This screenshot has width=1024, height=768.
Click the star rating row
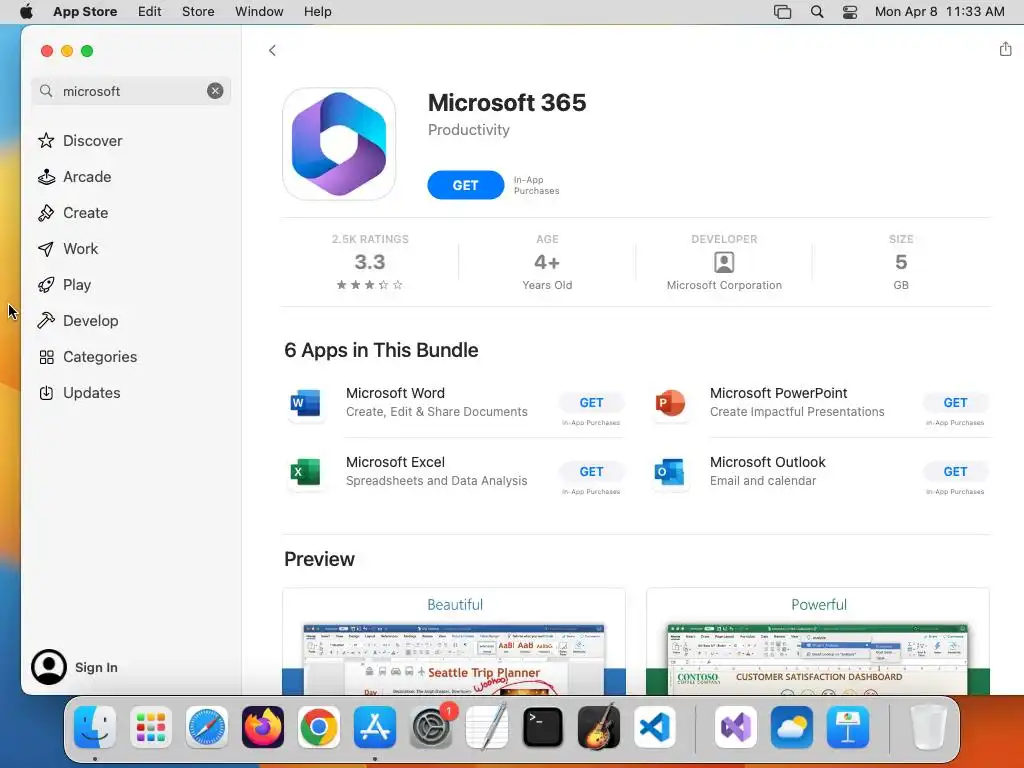click(x=370, y=285)
